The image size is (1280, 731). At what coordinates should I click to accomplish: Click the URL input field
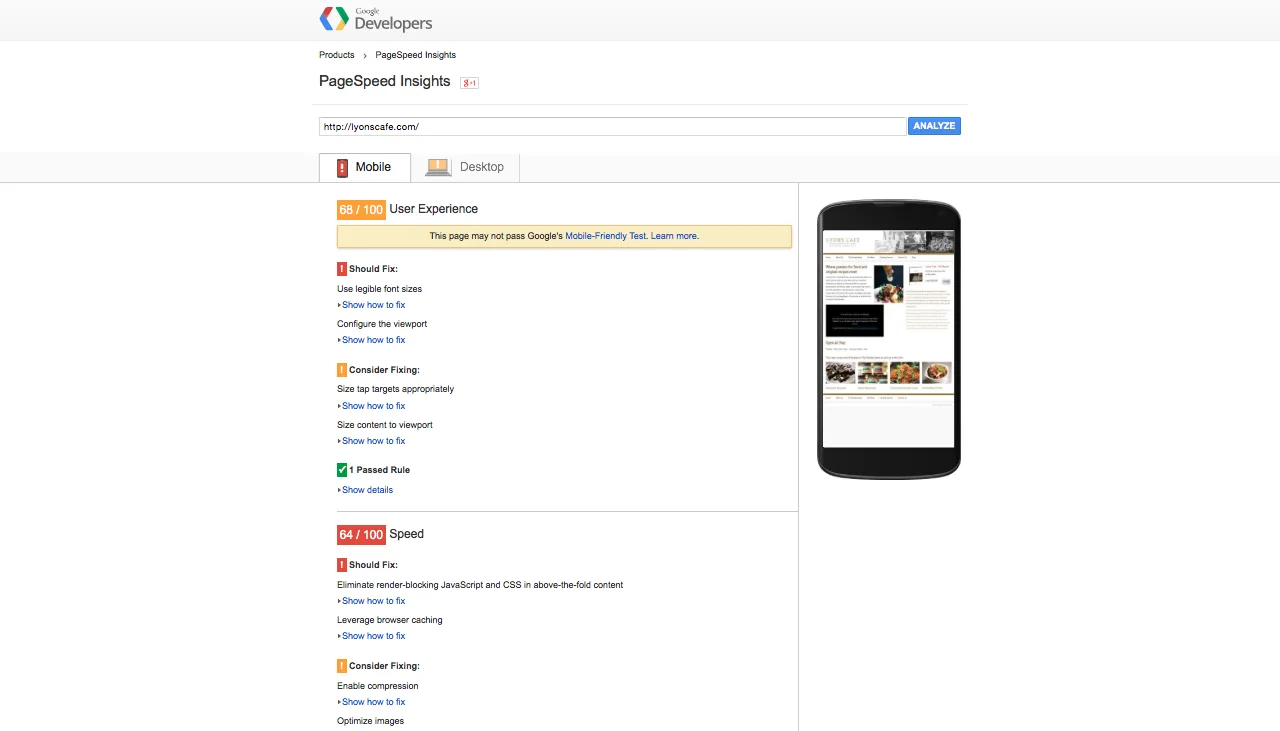(612, 127)
